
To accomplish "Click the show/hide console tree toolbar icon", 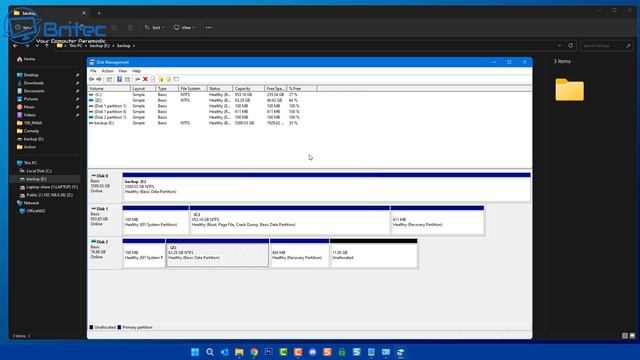I will coord(109,79).
